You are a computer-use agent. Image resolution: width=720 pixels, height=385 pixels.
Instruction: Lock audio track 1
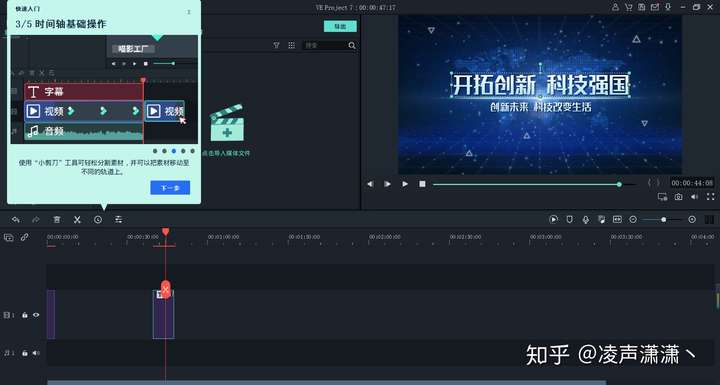coord(25,353)
